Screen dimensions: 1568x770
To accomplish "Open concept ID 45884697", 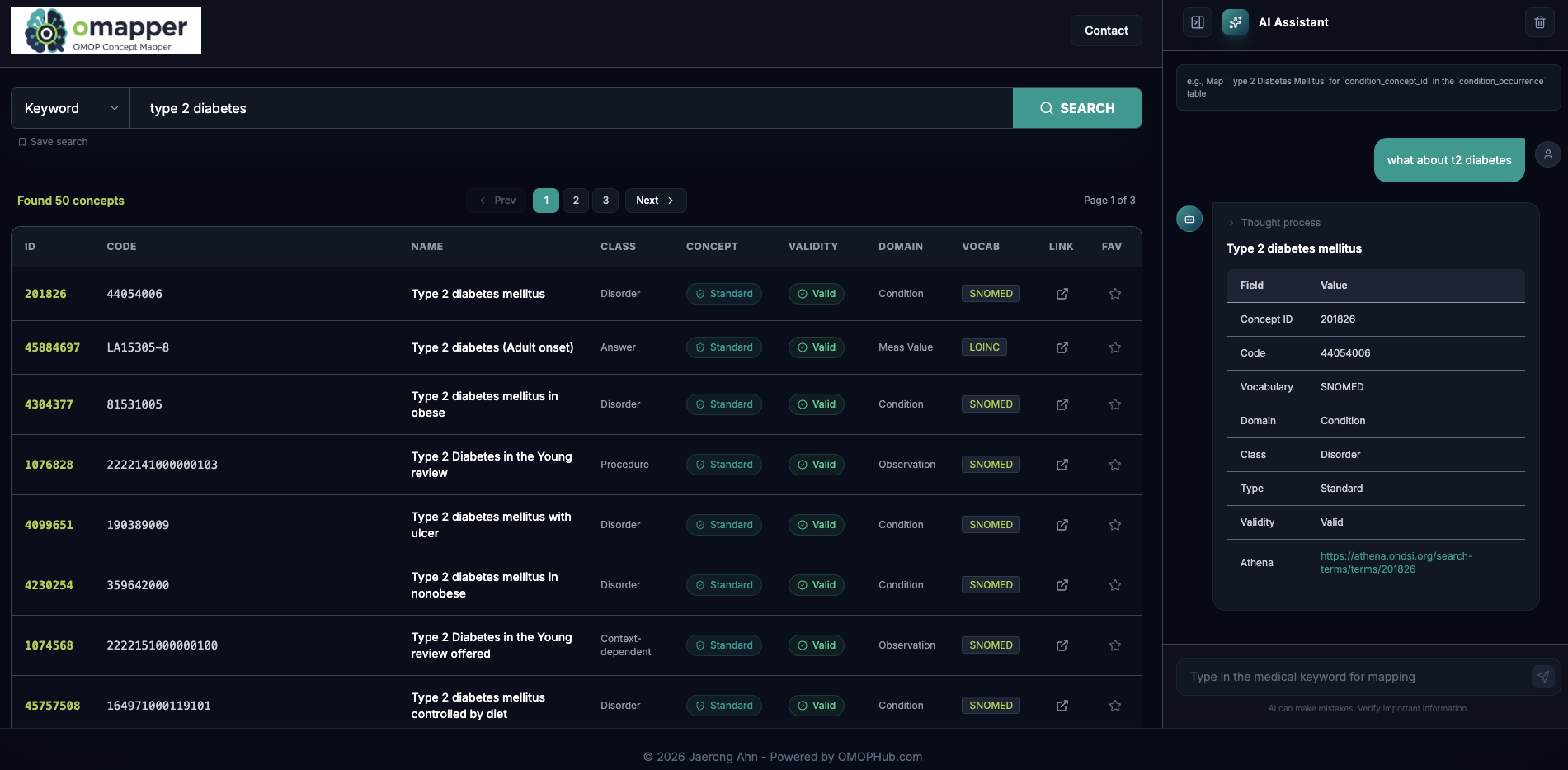I will point(52,347).
